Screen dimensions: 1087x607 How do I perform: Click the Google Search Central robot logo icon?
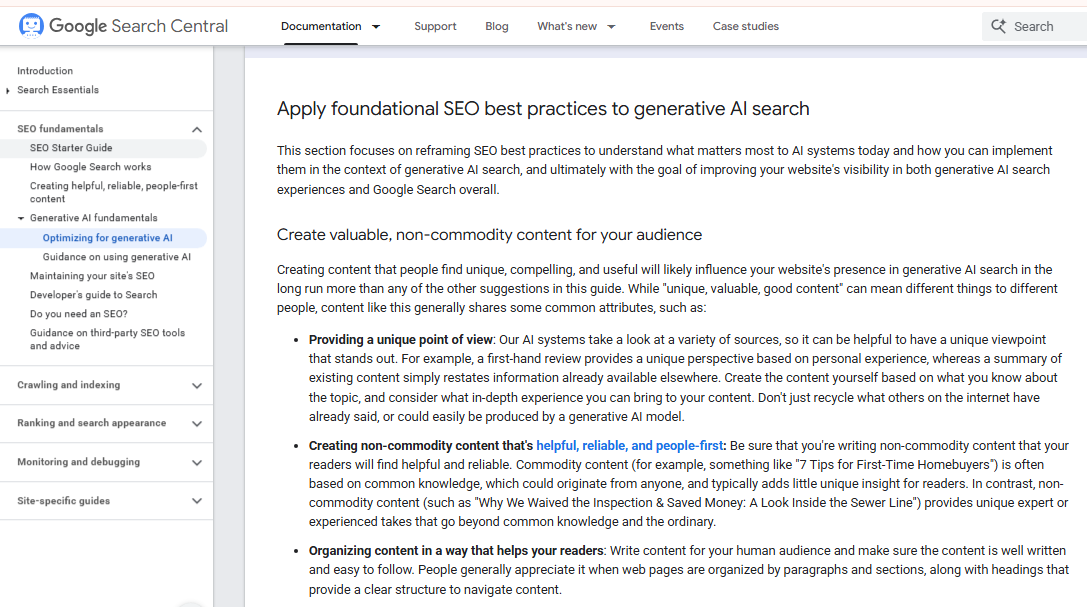(31, 26)
